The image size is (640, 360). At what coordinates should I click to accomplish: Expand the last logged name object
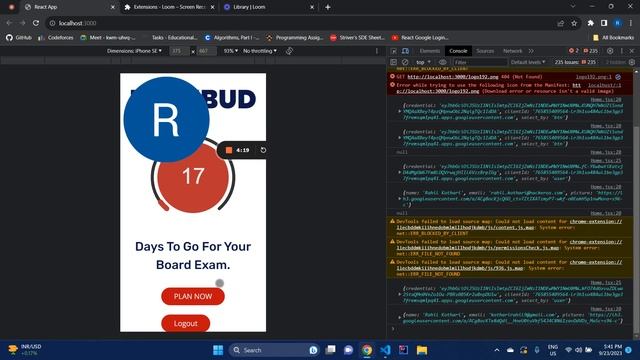(400, 318)
